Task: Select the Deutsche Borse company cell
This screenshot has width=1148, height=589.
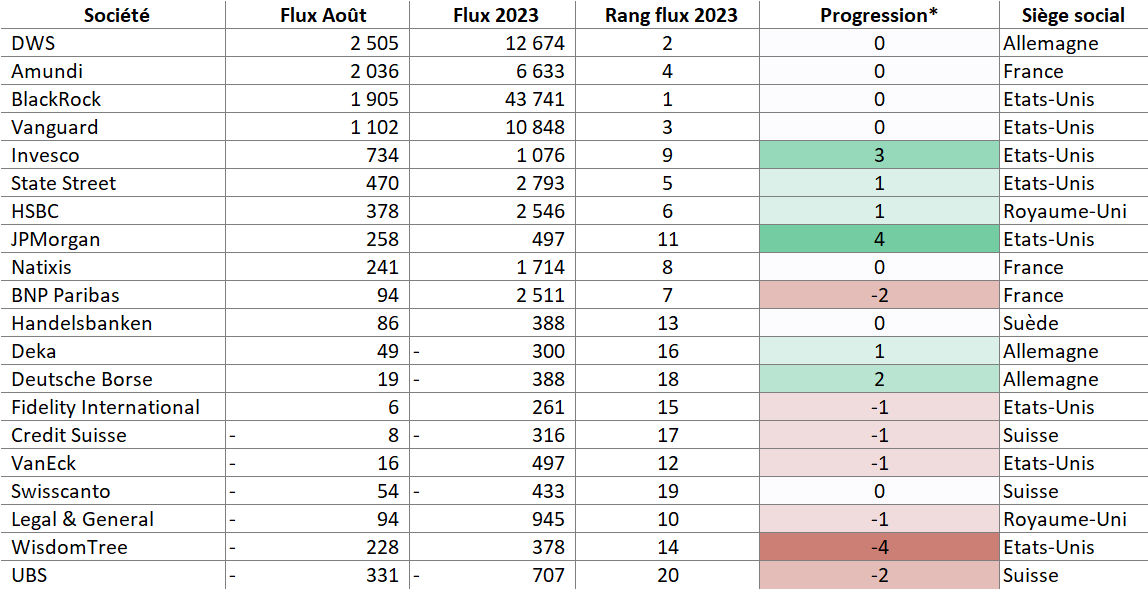Action: (113, 379)
